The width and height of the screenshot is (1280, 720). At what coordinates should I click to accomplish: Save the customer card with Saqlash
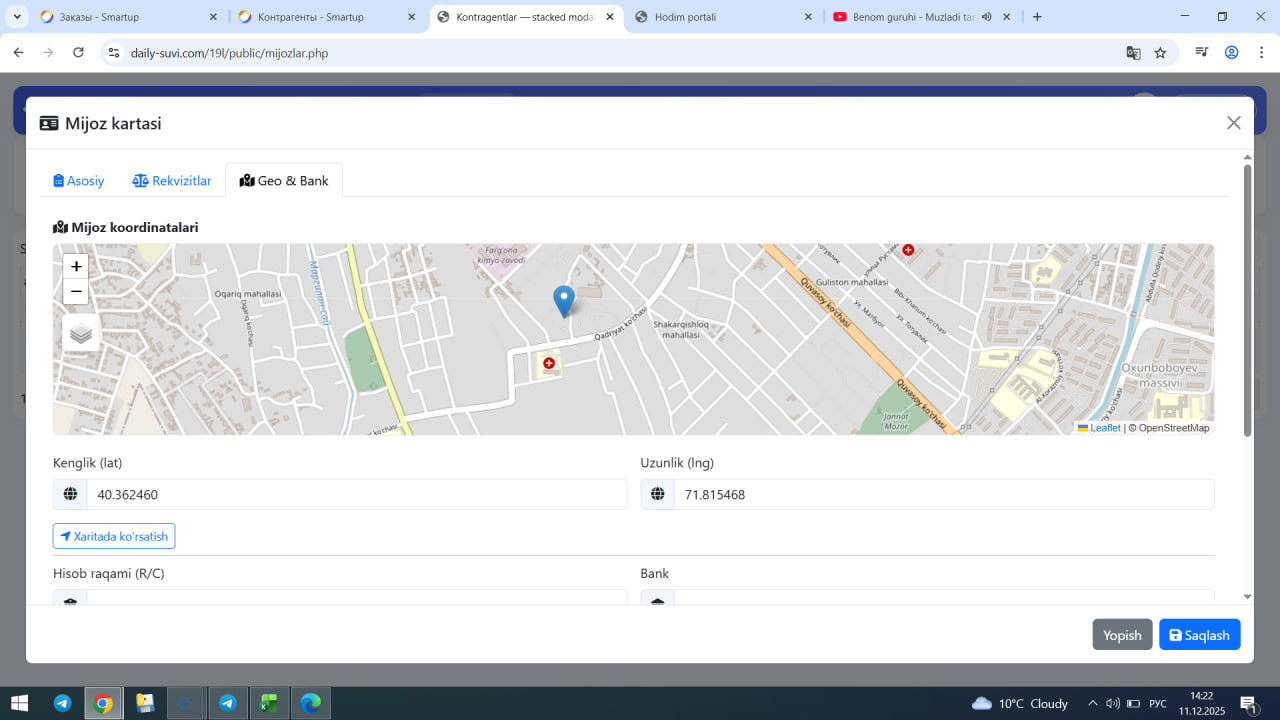click(x=1199, y=635)
